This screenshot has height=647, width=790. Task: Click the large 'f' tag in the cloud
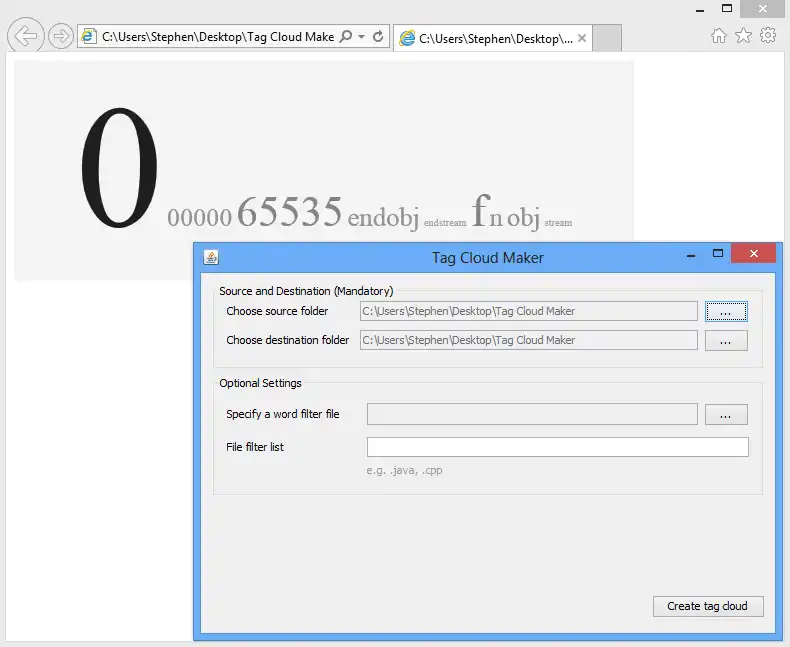pyautogui.click(x=480, y=210)
